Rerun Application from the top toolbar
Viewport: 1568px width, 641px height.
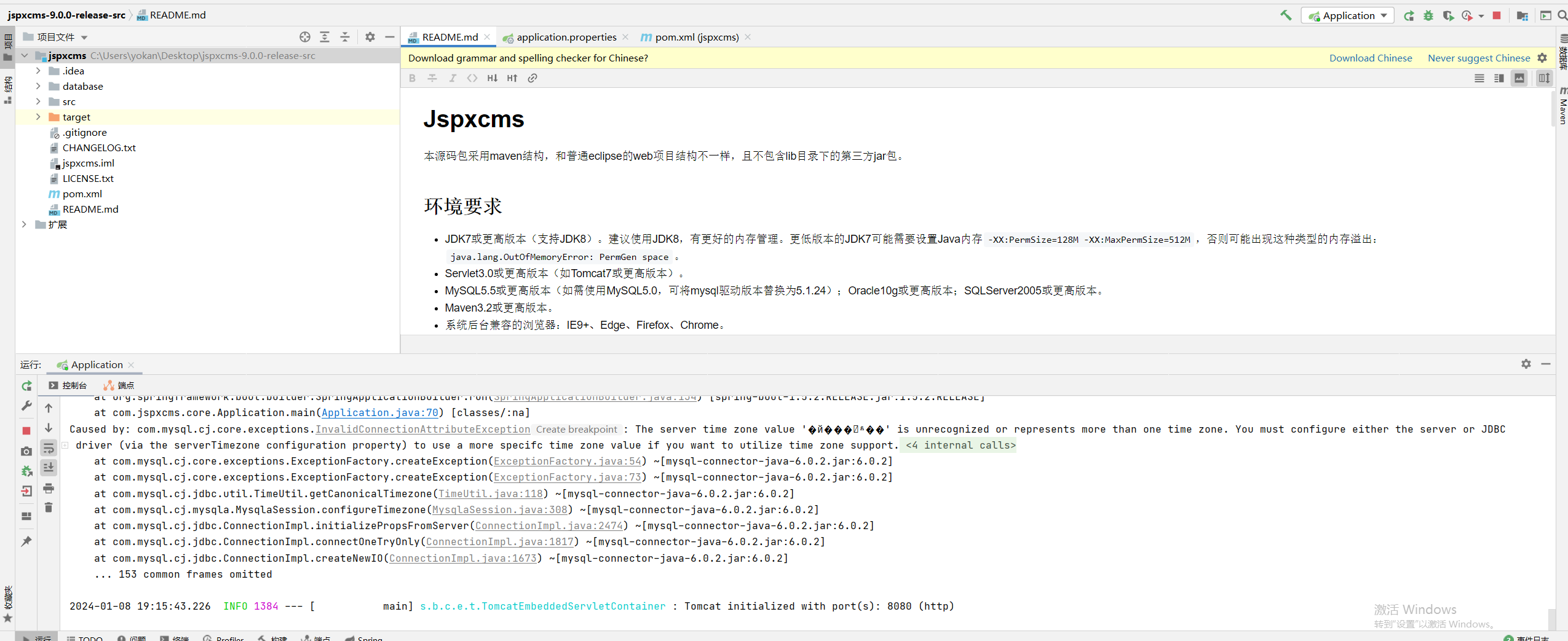point(1409,15)
